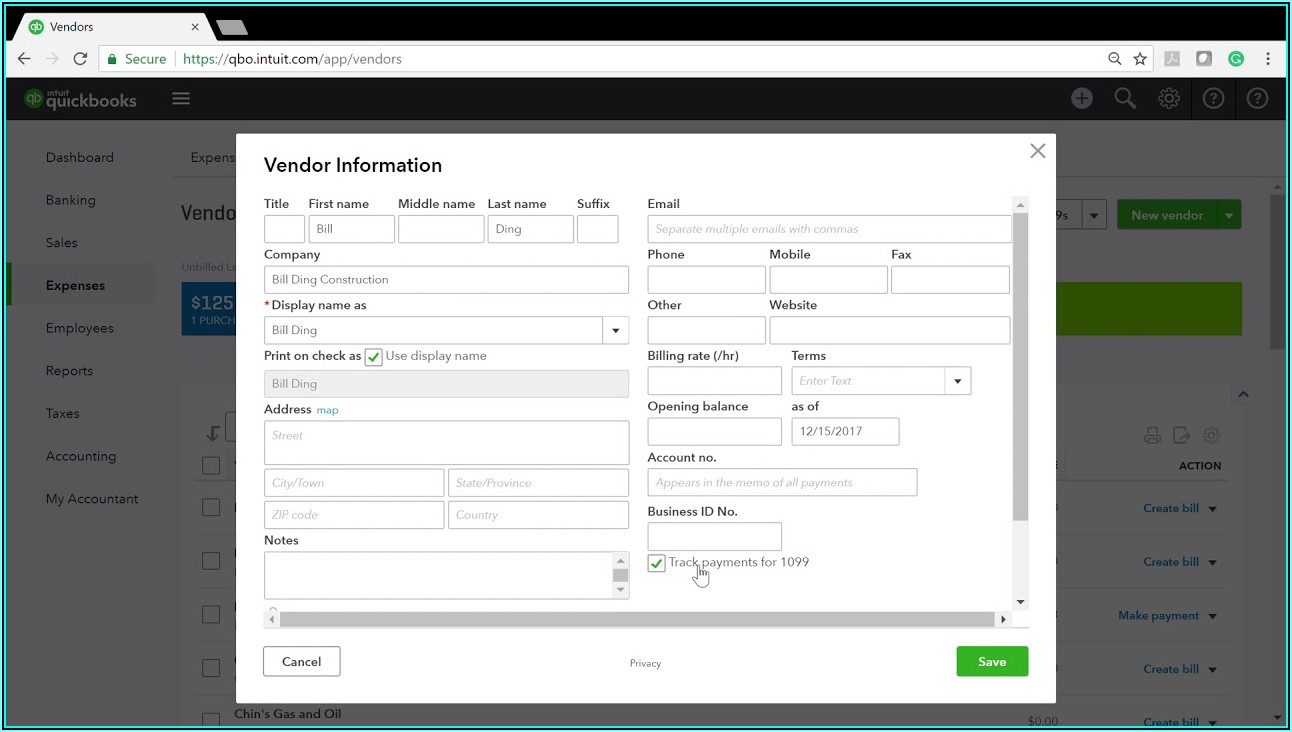Screen dimensions: 1292x732
Task: Click the QuickBooks hamburger menu icon
Action: pyautogui.click(x=181, y=98)
